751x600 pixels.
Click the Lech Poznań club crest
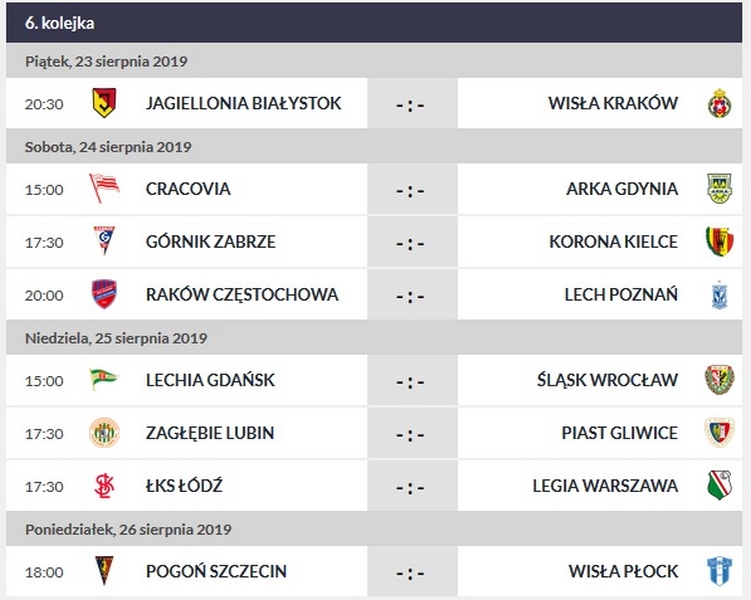(718, 294)
